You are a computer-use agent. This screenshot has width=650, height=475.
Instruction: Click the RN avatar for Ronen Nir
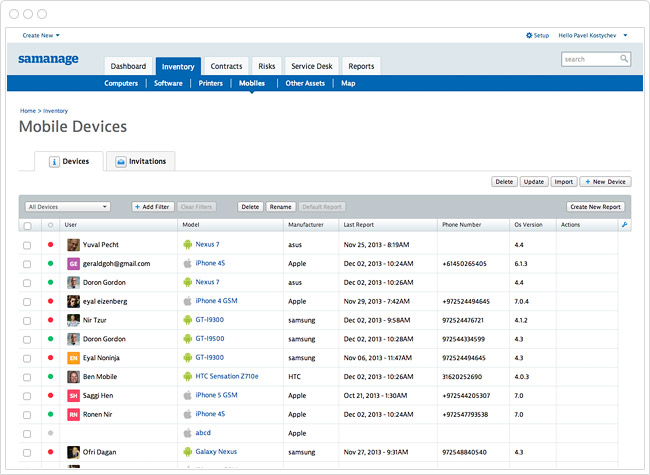(x=73, y=414)
